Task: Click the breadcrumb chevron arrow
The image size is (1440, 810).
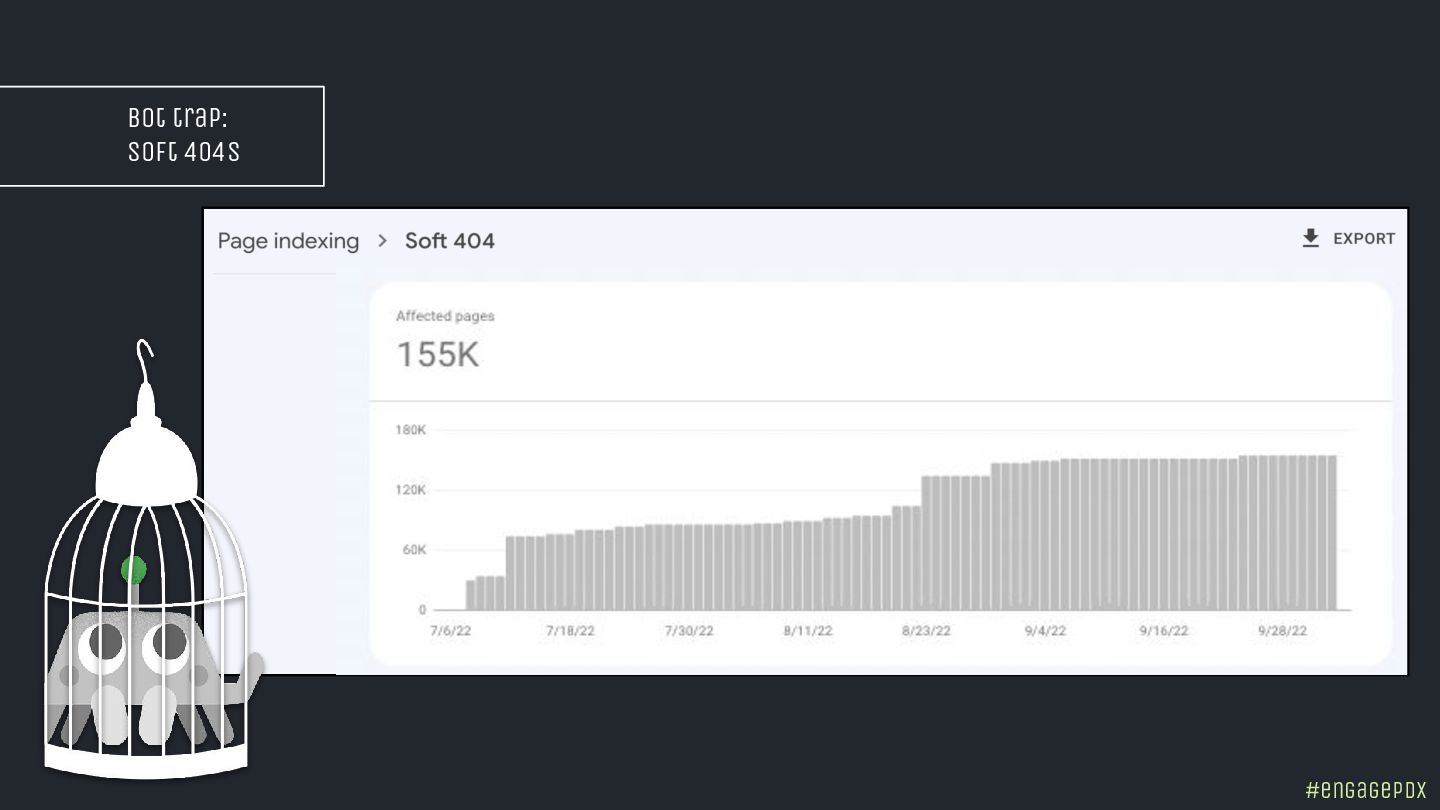Action: [382, 241]
